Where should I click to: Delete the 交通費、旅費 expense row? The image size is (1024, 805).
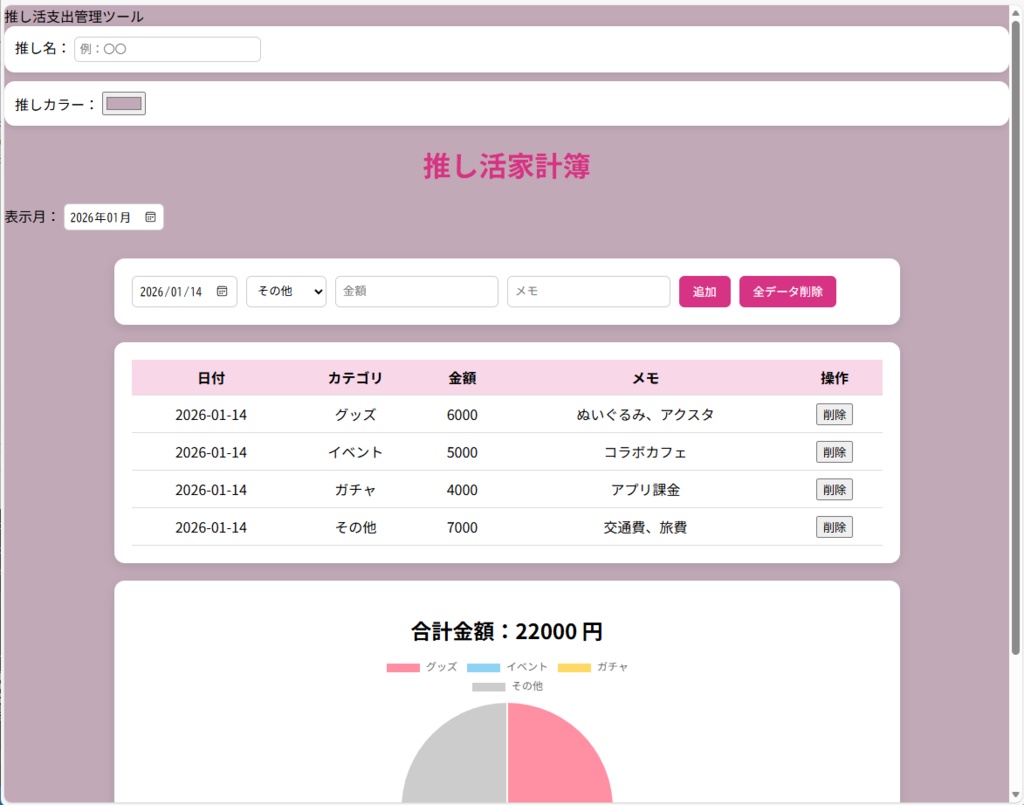tap(834, 527)
